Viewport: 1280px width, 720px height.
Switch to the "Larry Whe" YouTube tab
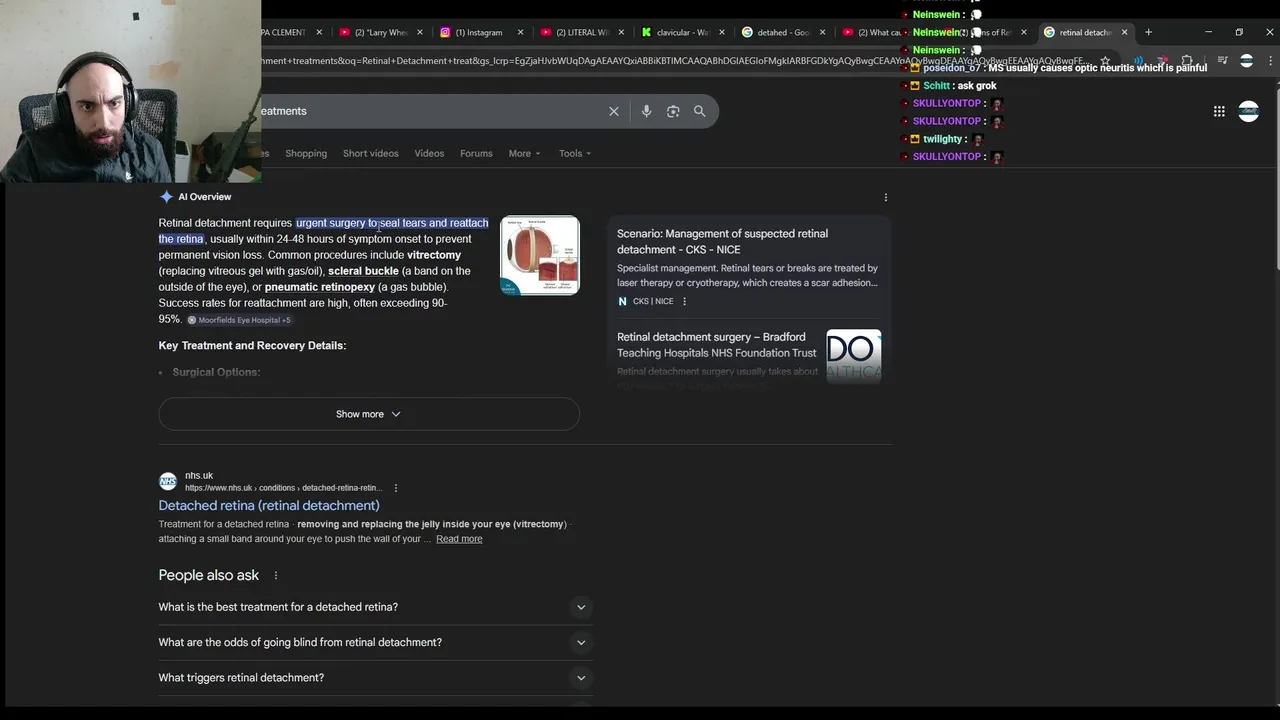(x=380, y=32)
